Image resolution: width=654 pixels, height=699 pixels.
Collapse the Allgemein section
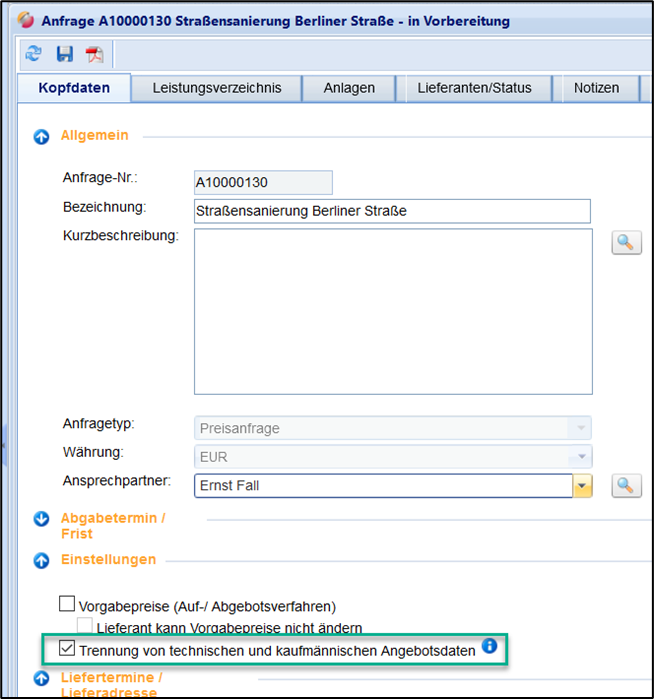[41, 137]
